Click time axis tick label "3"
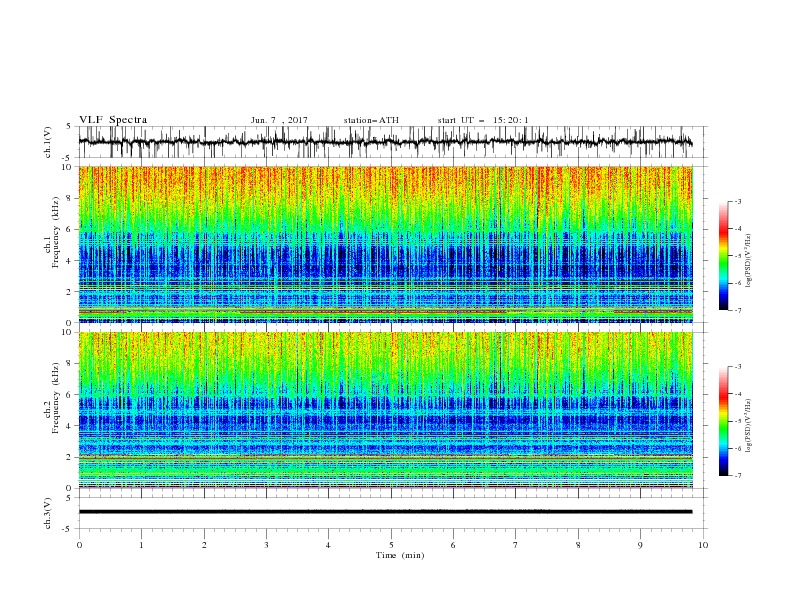Screen dimensions: 792x612 (266, 545)
